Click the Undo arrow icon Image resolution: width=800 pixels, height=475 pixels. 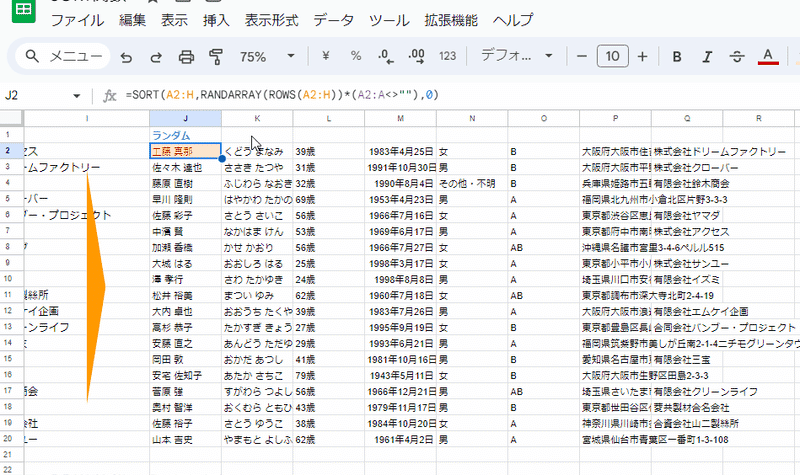point(126,57)
